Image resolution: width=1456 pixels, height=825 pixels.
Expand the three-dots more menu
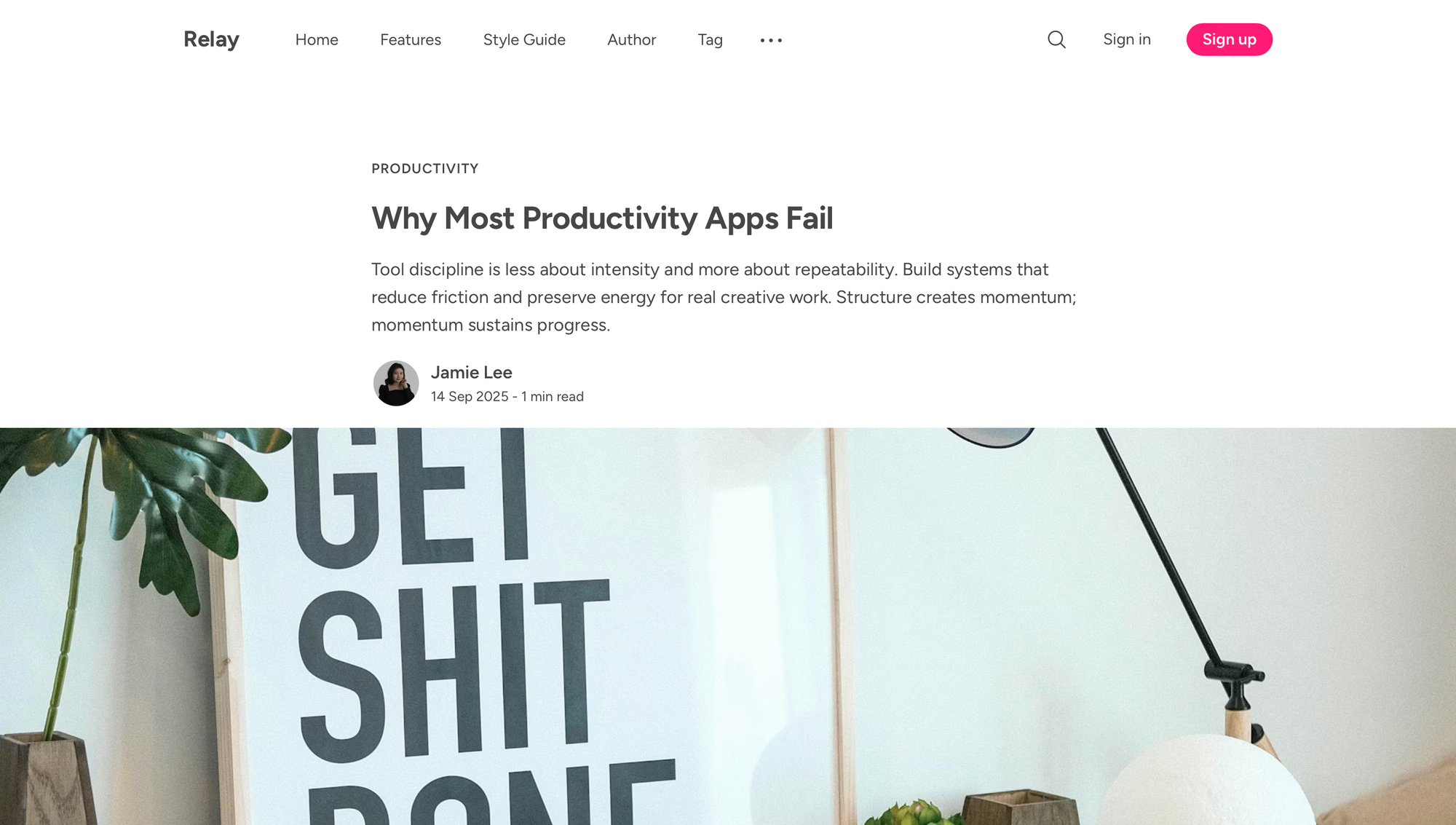[x=771, y=40]
